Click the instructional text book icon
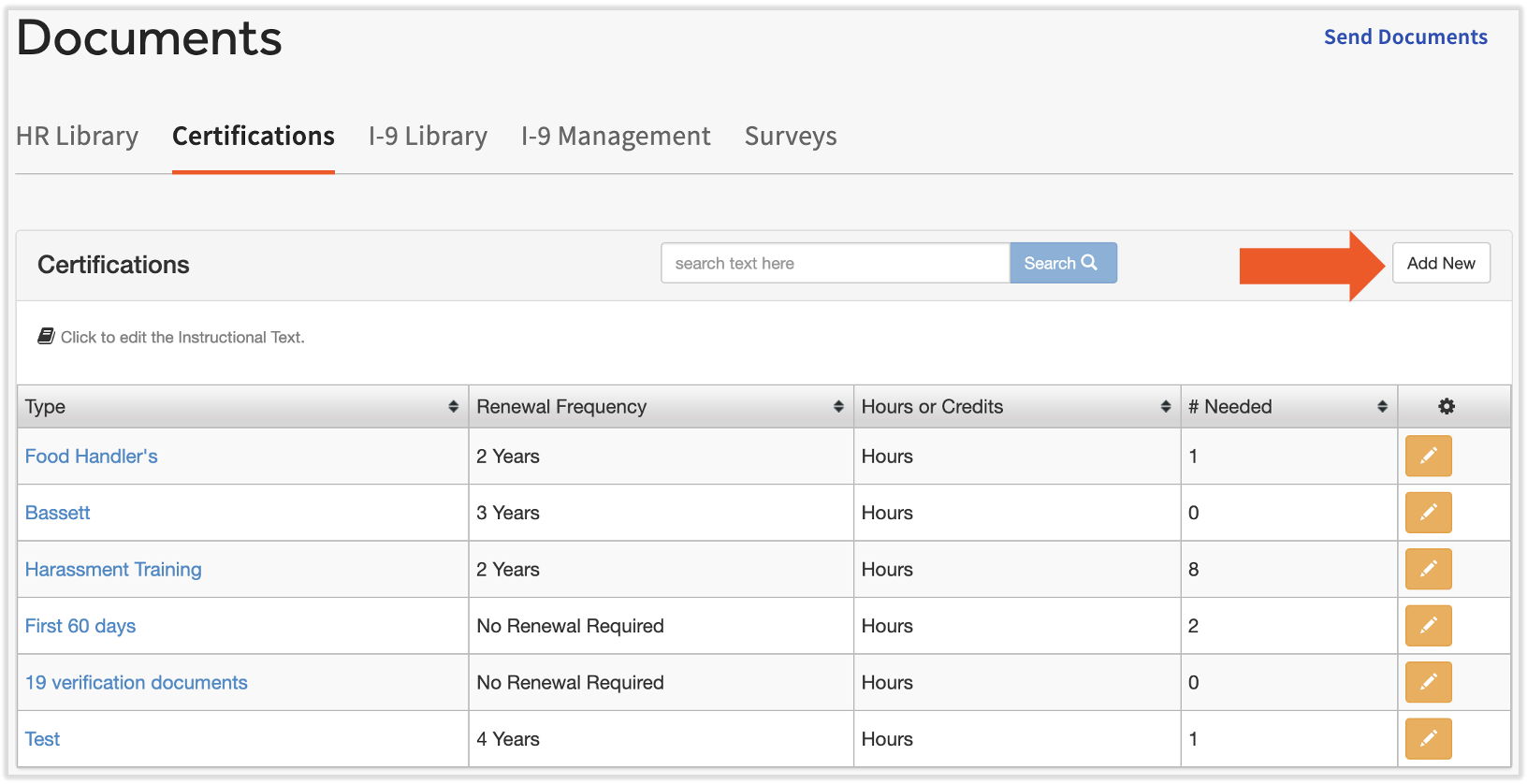 tap(46, 337)
